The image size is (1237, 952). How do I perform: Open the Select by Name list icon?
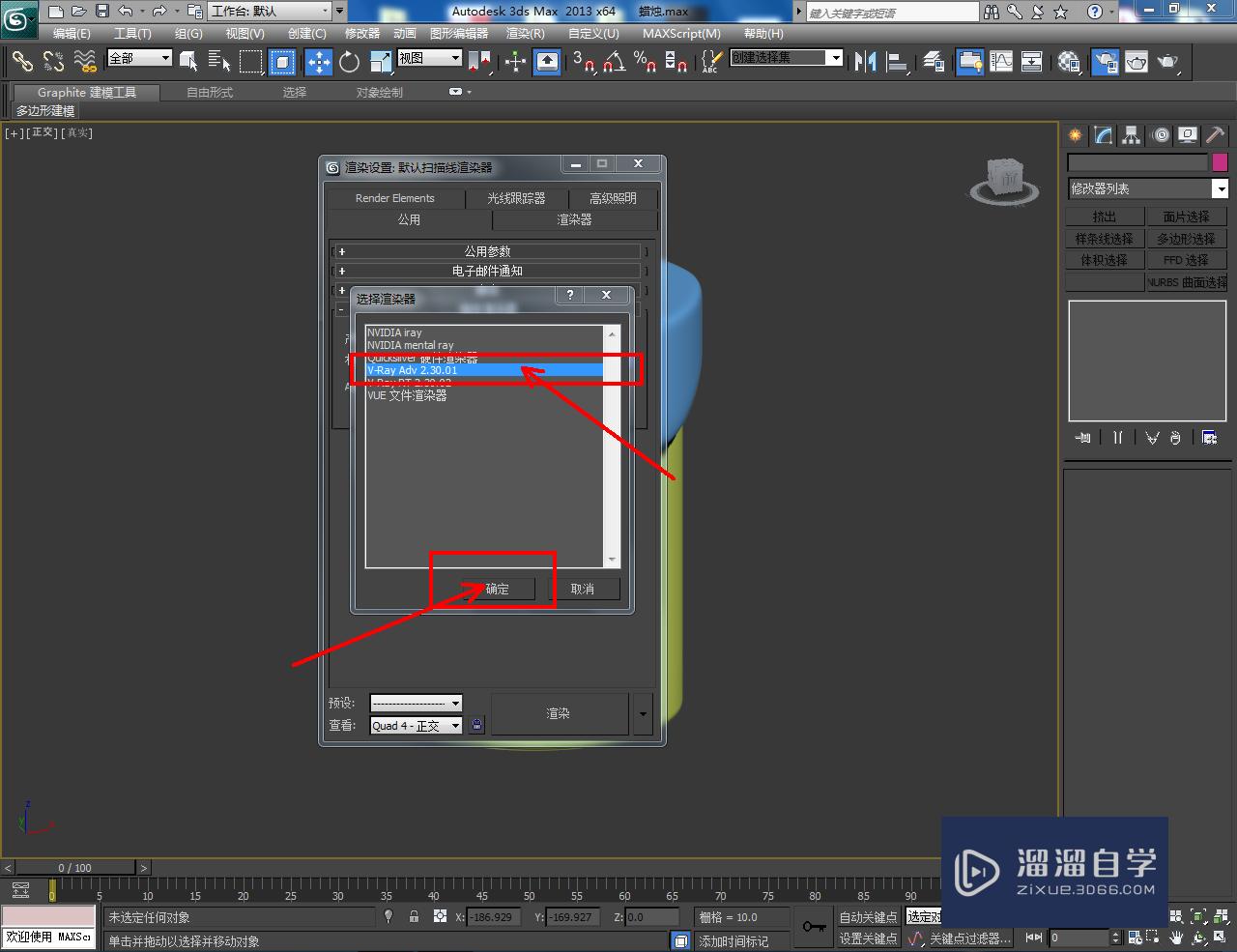point(219,62)
